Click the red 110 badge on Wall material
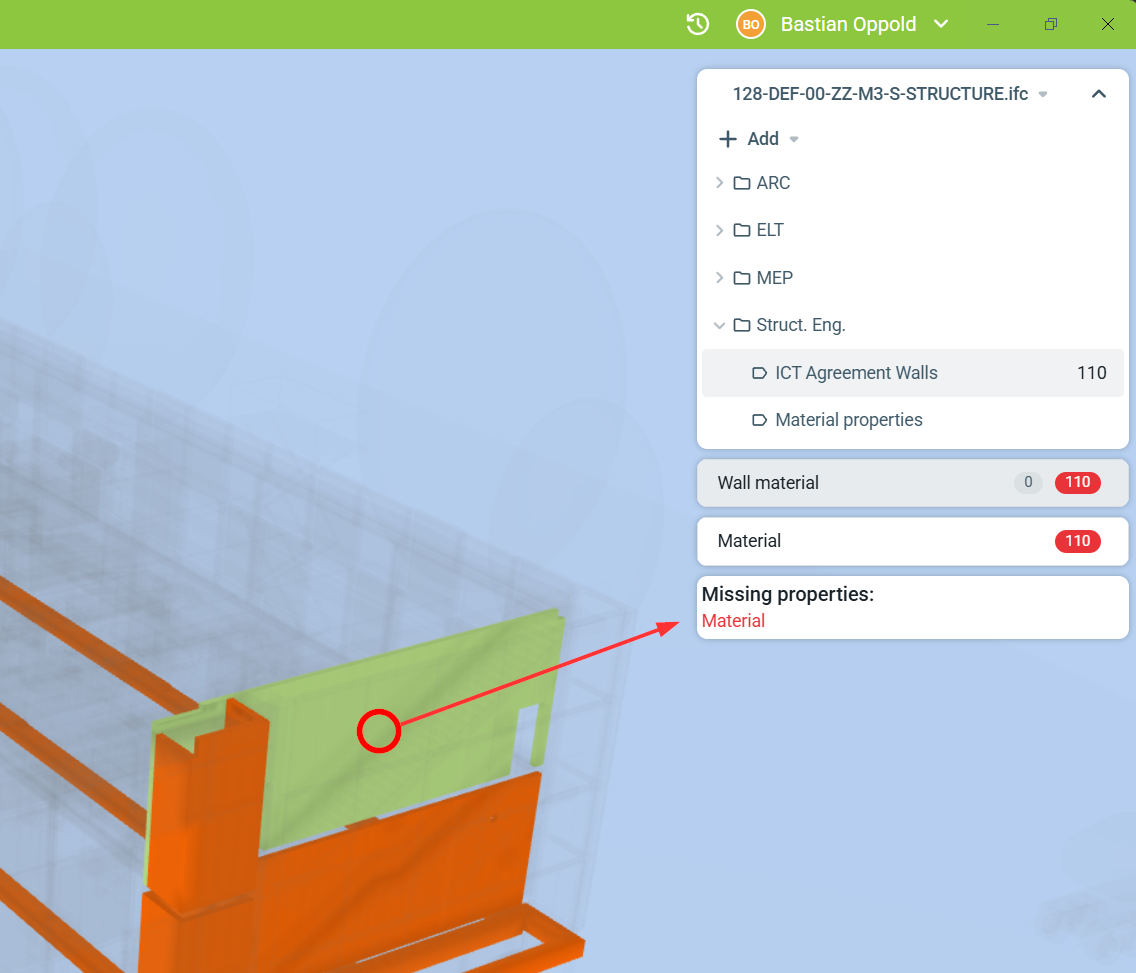1136x973 pixels. coord(1077,483)
